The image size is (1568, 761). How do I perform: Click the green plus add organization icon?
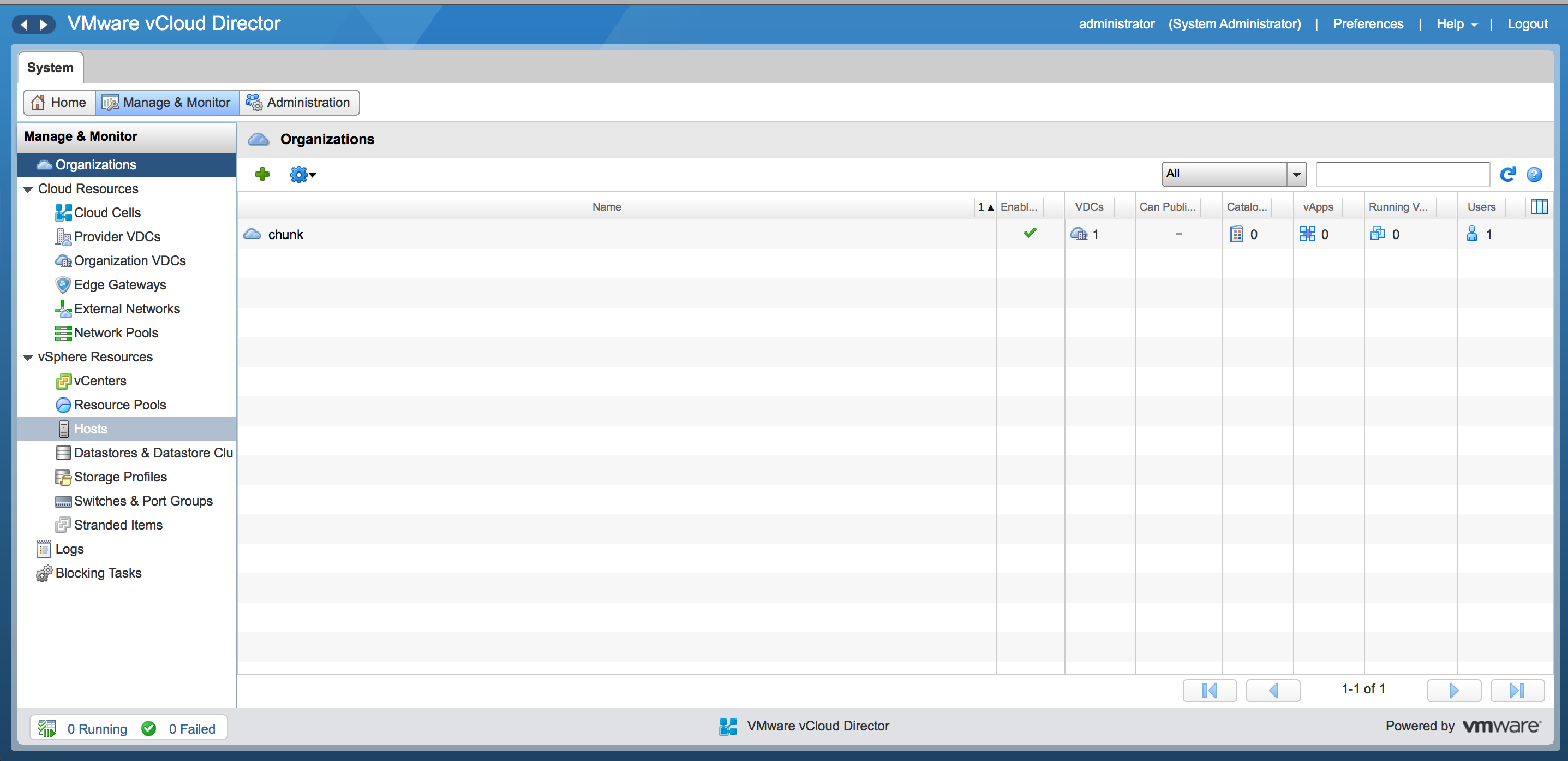coord(262,174)
